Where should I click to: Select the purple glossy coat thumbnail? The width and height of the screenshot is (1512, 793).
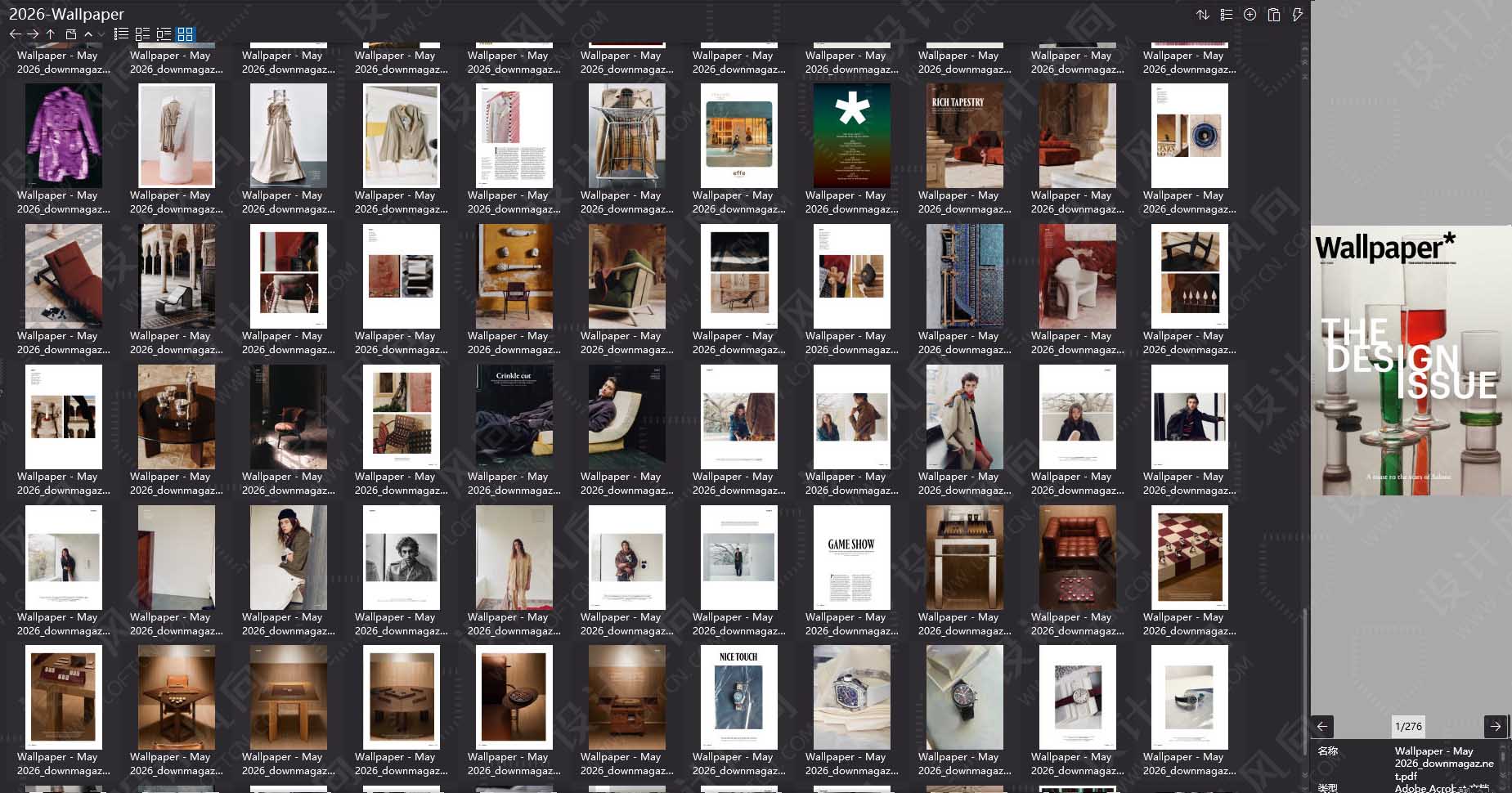(64, 136)
